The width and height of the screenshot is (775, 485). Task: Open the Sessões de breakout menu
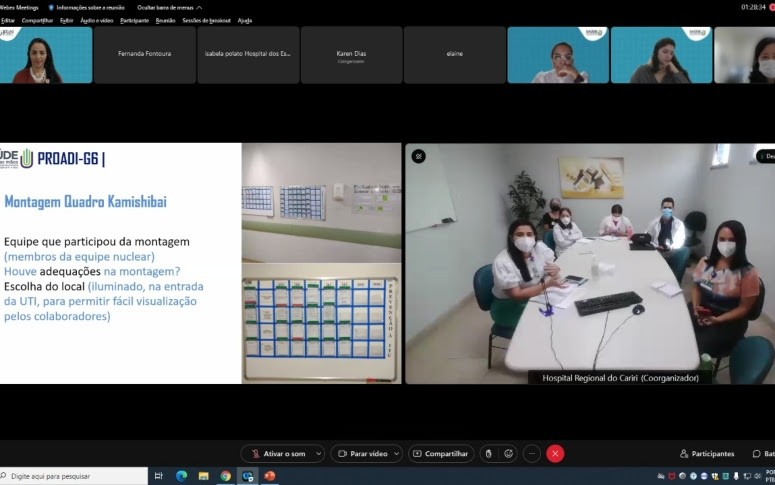[x=206, y=20]
